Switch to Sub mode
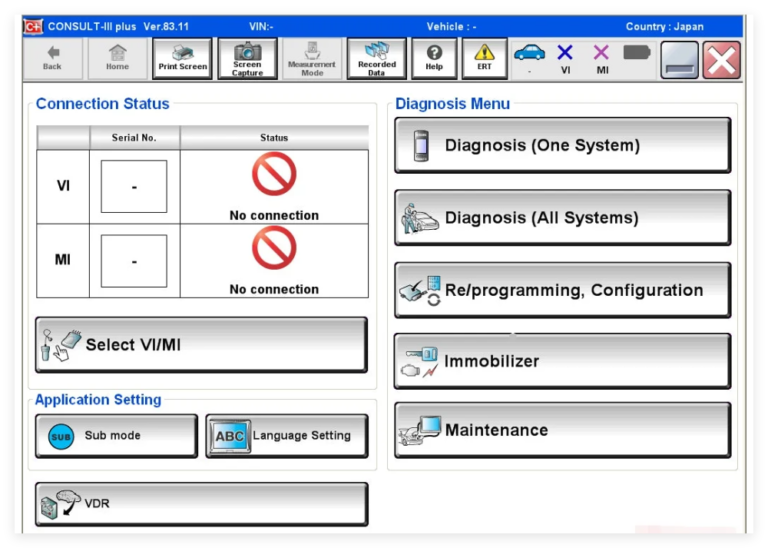The width and height of the screenshot is (768, 548). (117, 436)
